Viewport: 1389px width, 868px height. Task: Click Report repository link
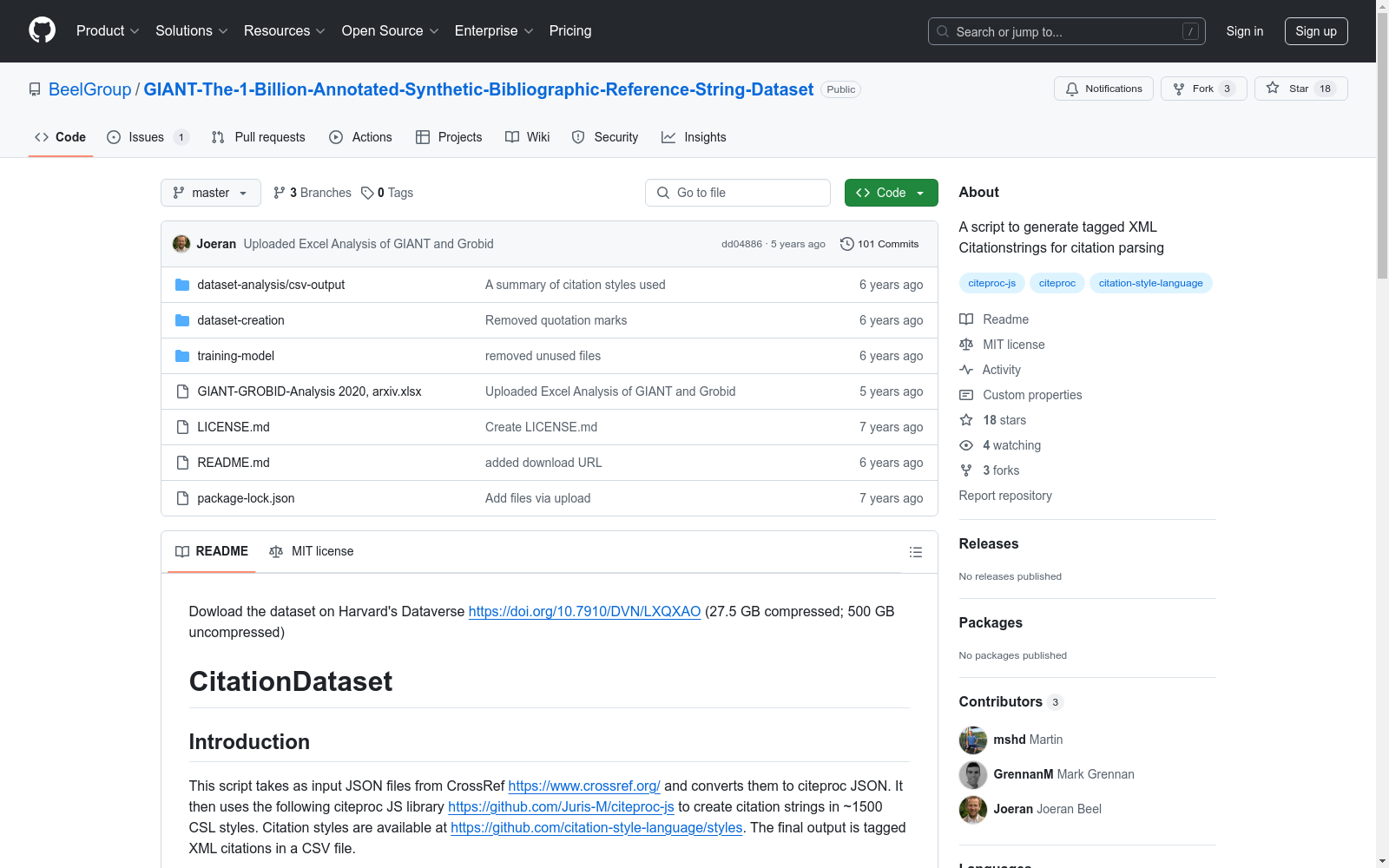click(1005, 496)
